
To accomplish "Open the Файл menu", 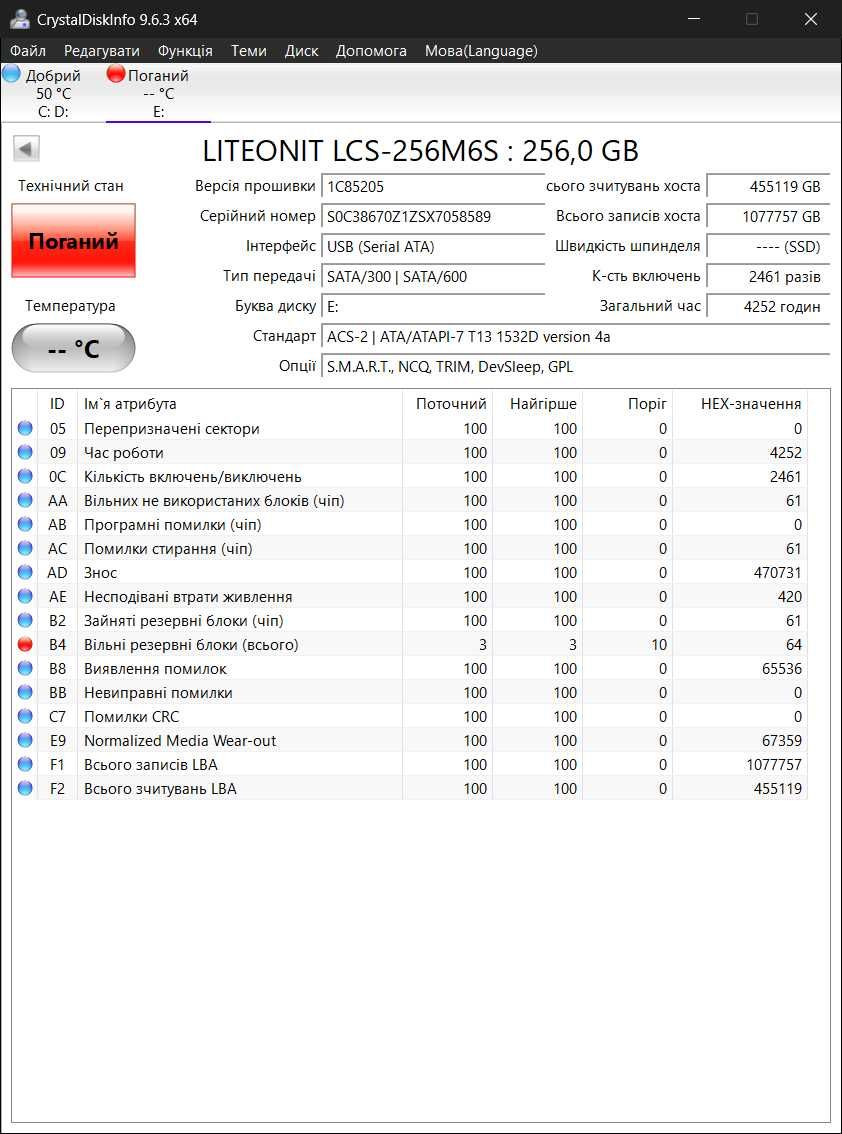I will [28, 51].
